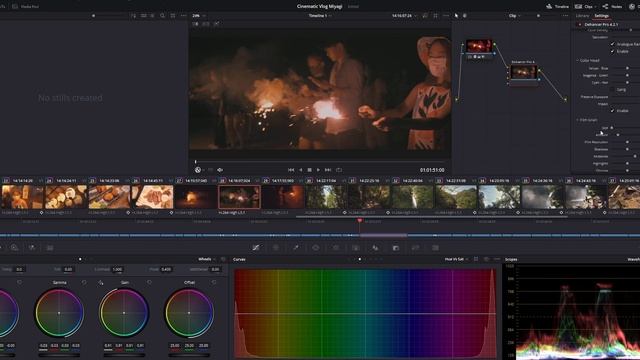The height and width of the screenshot is (360, 640).
Task: Stop viewer playback
Action: (x=309, y=170)
